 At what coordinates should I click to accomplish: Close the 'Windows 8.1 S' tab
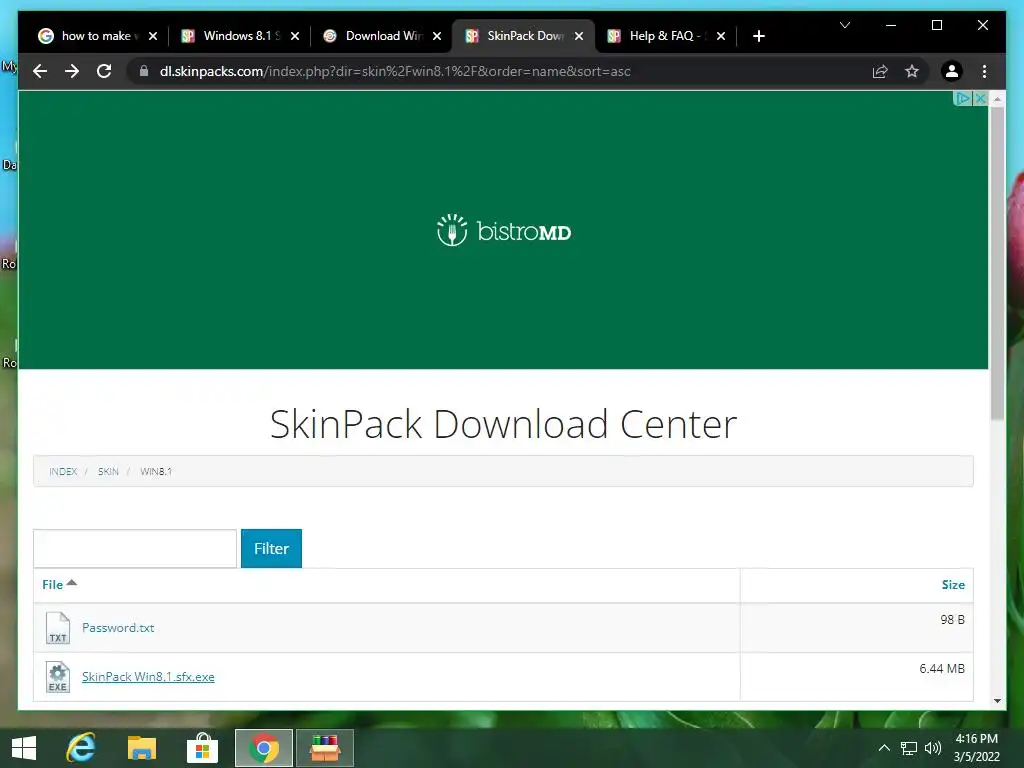[x=295, y=36]
